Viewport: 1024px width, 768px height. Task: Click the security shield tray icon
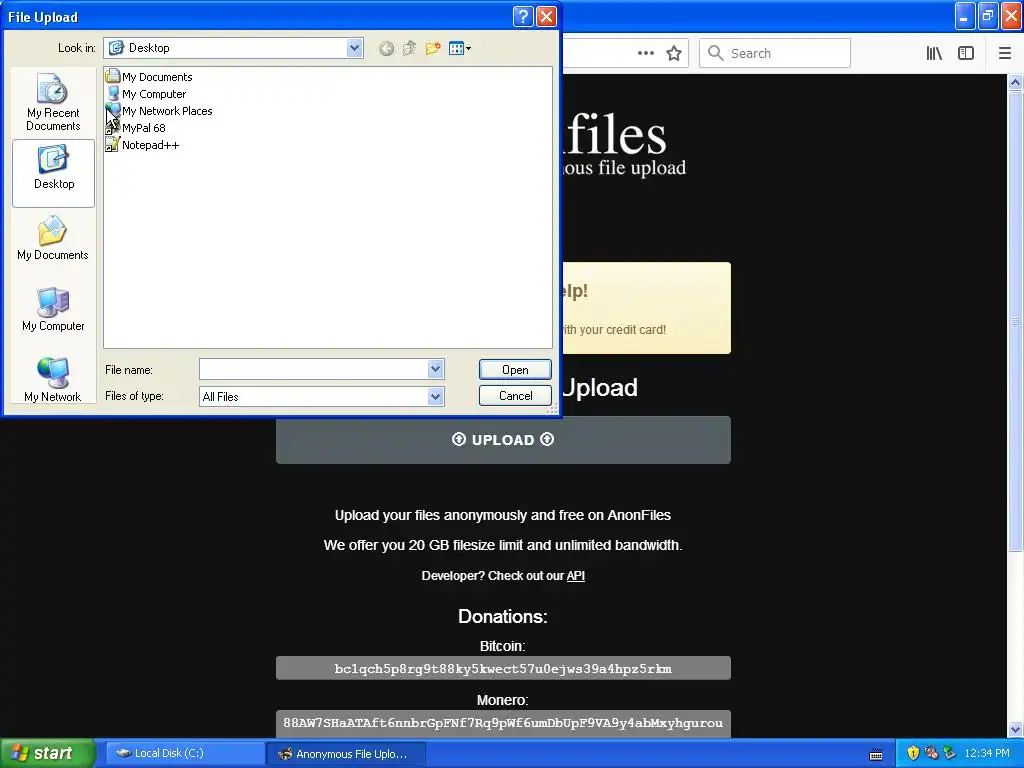pos(913,753)
